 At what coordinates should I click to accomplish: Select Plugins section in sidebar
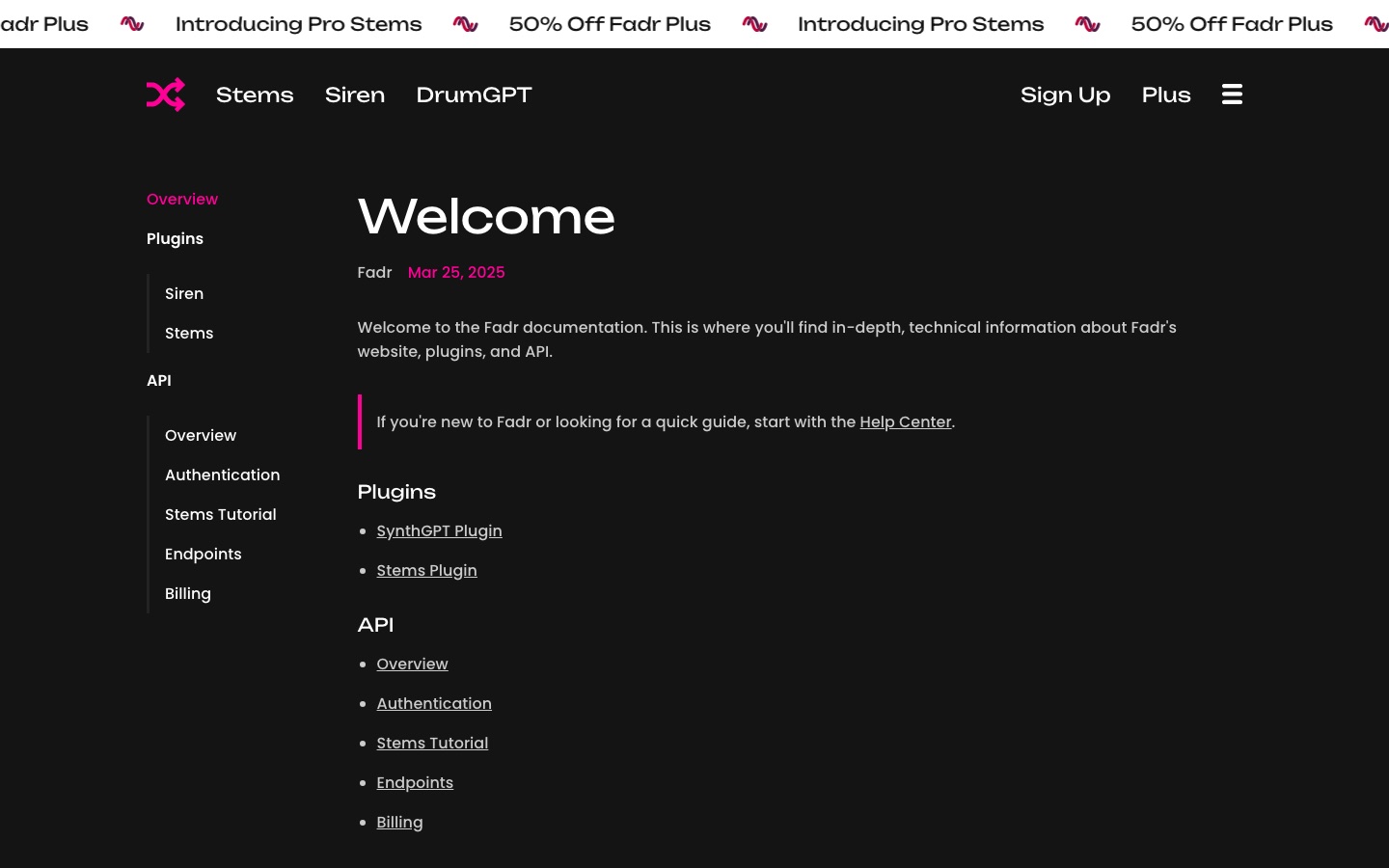[x=175, y=238]
